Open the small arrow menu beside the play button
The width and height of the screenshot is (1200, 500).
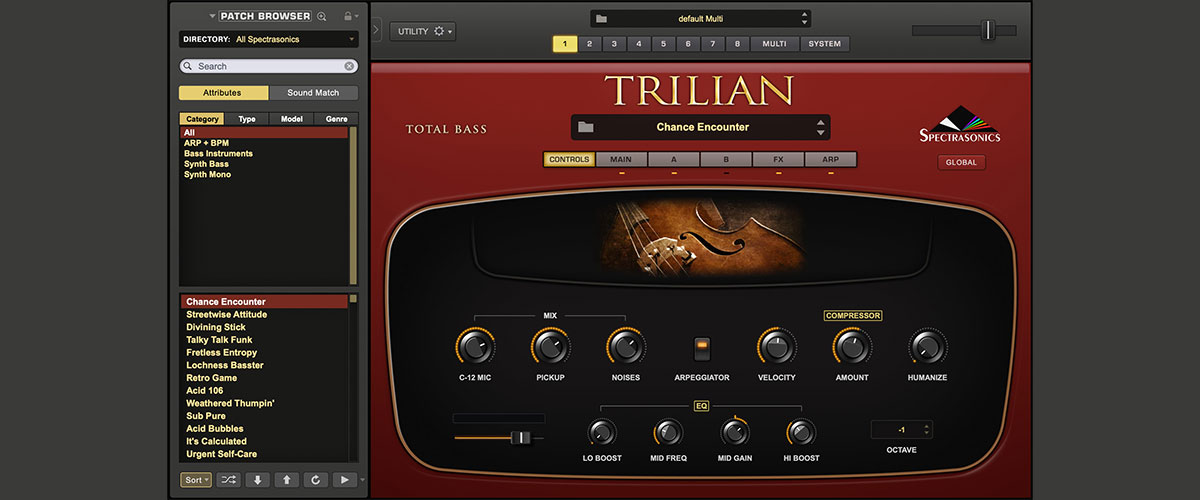point(363,480)
